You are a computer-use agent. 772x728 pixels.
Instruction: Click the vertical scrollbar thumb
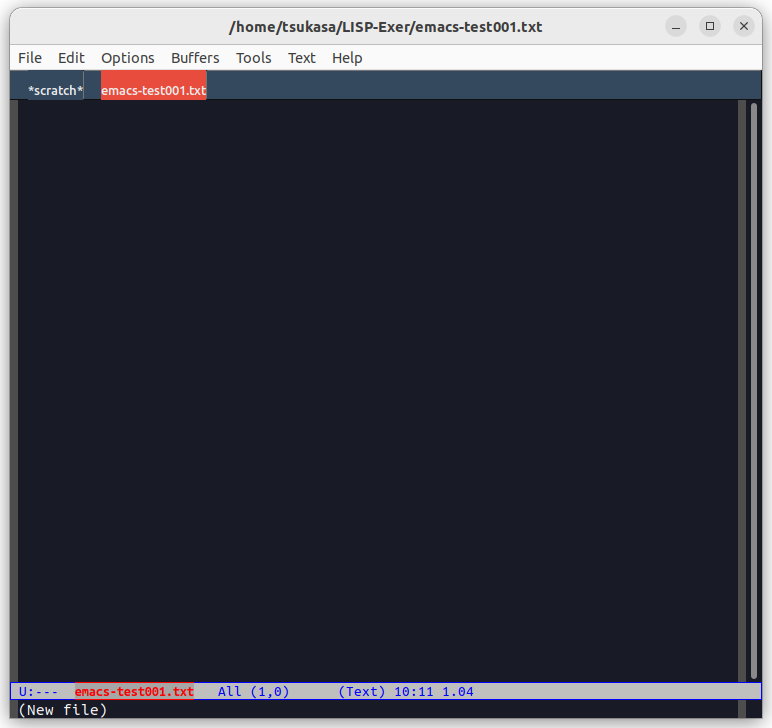[754, 390]
